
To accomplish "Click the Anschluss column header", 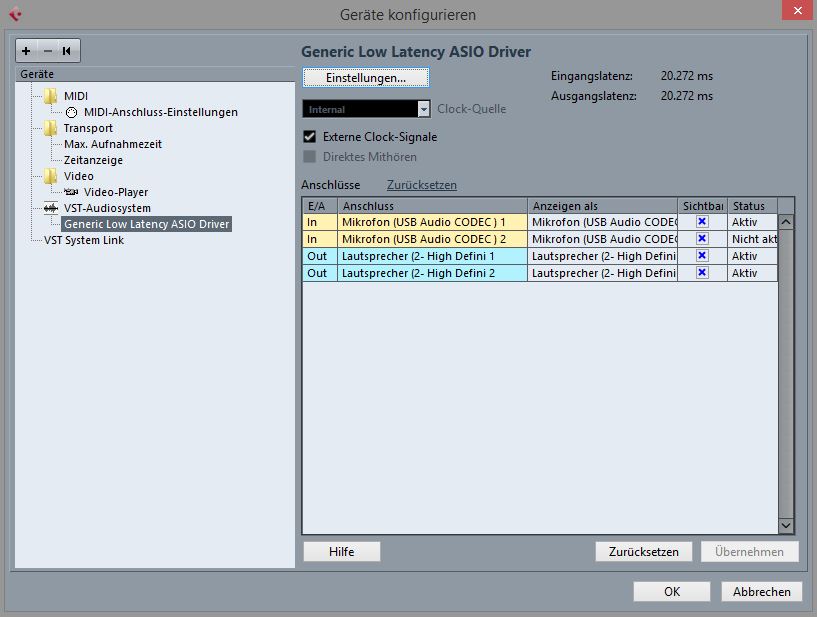I will tap(432, 206).
